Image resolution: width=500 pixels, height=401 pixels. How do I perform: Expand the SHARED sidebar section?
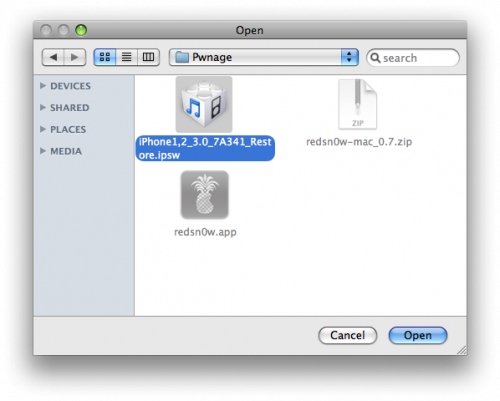(x=43, y=107)
